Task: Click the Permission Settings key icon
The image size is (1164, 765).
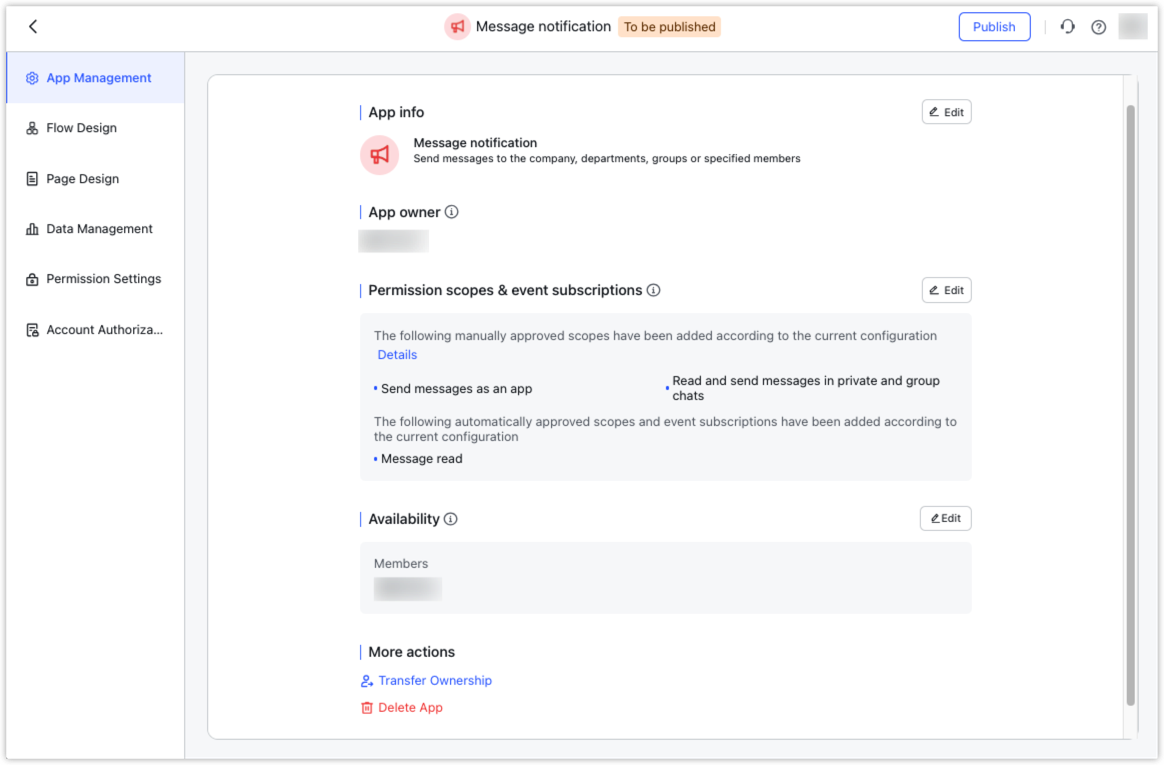Action: point(31,279)
